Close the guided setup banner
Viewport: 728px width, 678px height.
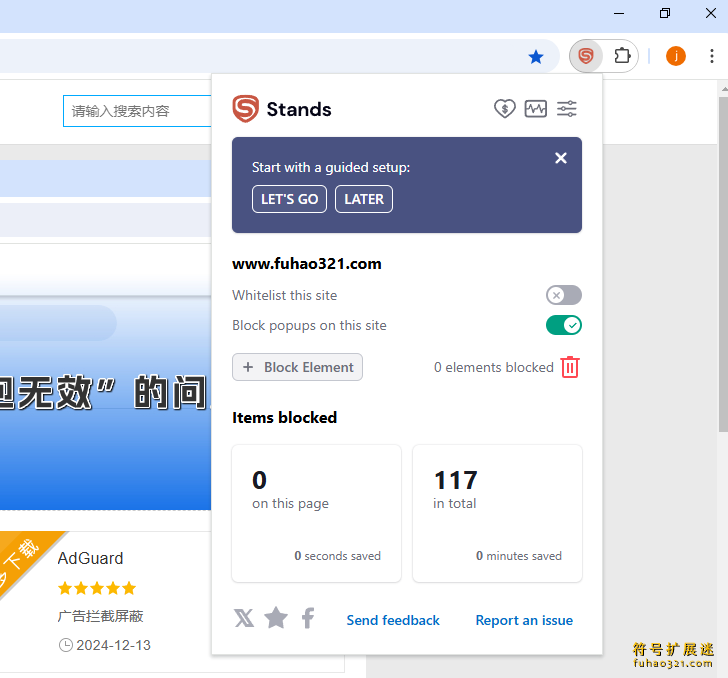tap(561, 158)
